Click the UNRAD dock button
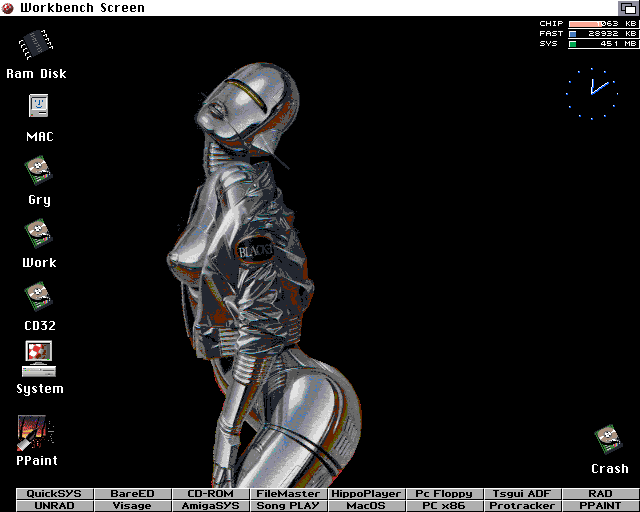 [55, 505]
